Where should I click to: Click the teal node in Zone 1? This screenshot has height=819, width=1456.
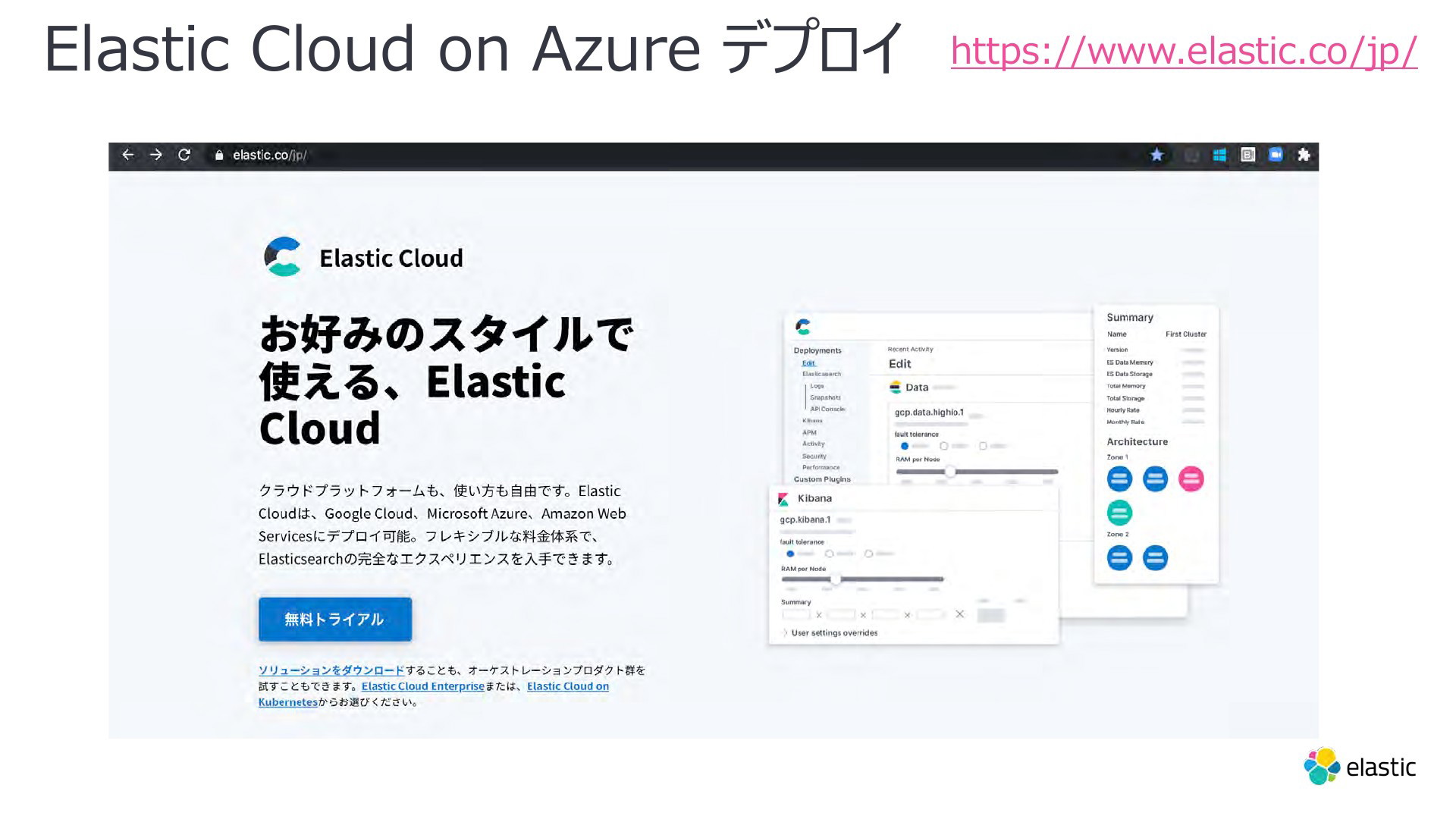pyautogui.click(x=1119, y=513)
